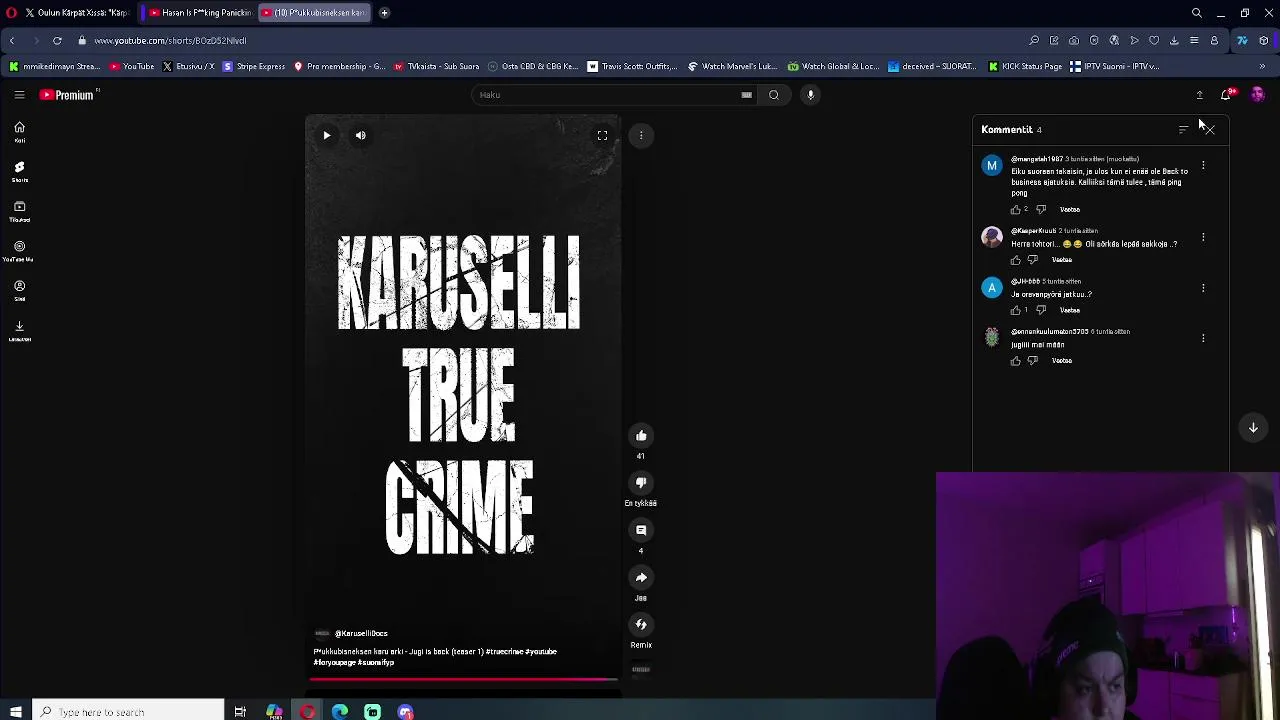Open @KaruselliDocs channel link
The height and width of the screenshot is (720, 1280).
pyautogui.click(x=361, y=633)
